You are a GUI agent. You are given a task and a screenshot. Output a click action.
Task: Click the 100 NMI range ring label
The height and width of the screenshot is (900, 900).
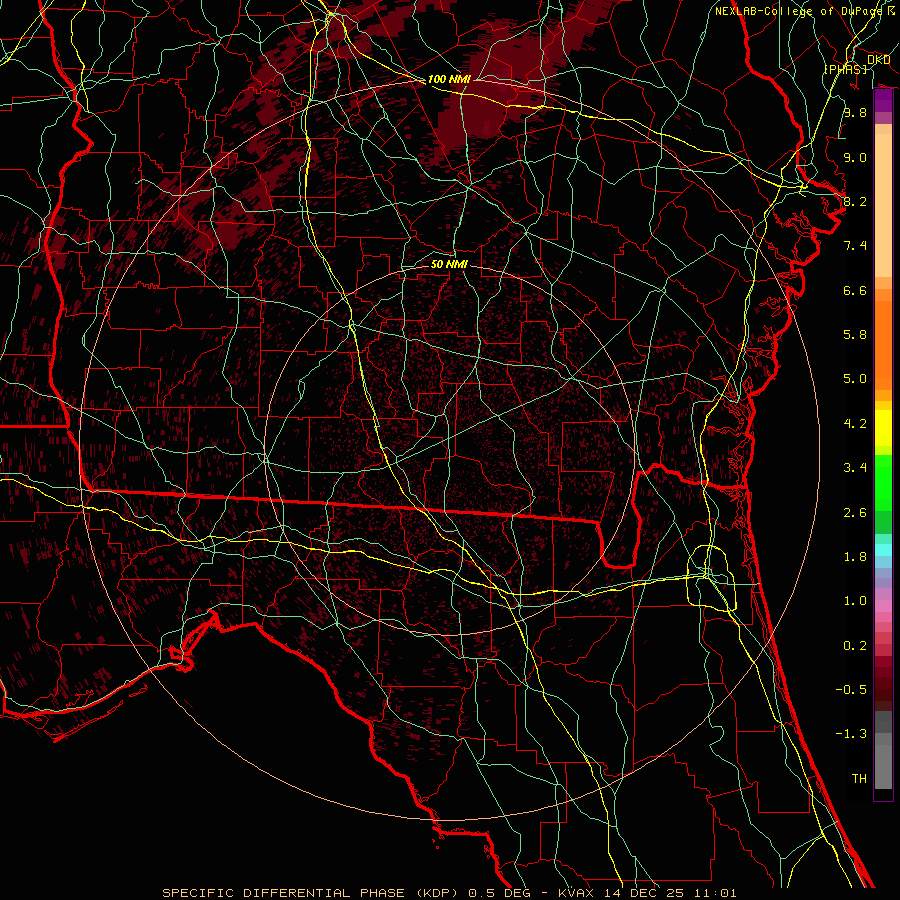pyautogui.click(x=449, y=79)
